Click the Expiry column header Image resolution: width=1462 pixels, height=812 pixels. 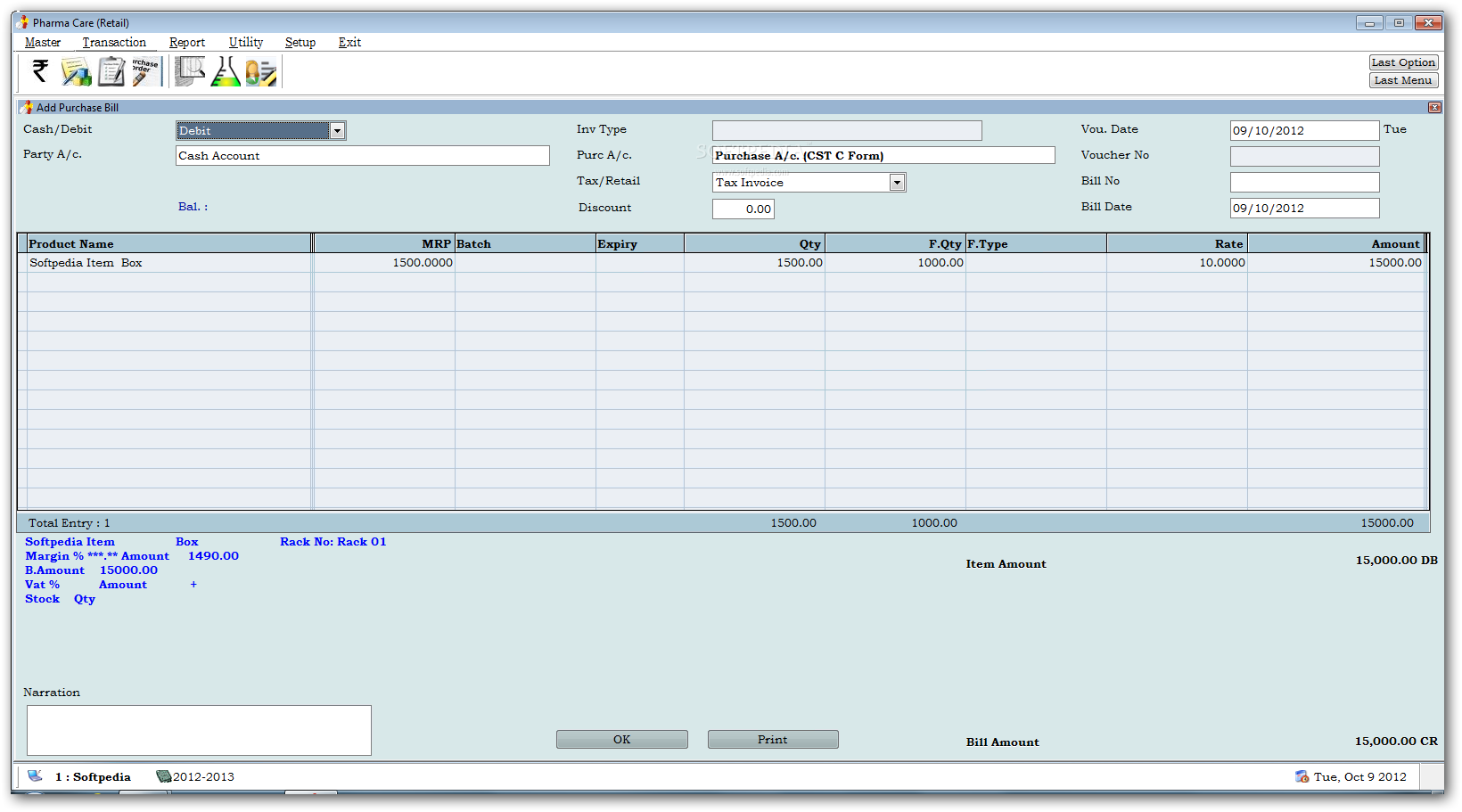pos(640,244)
